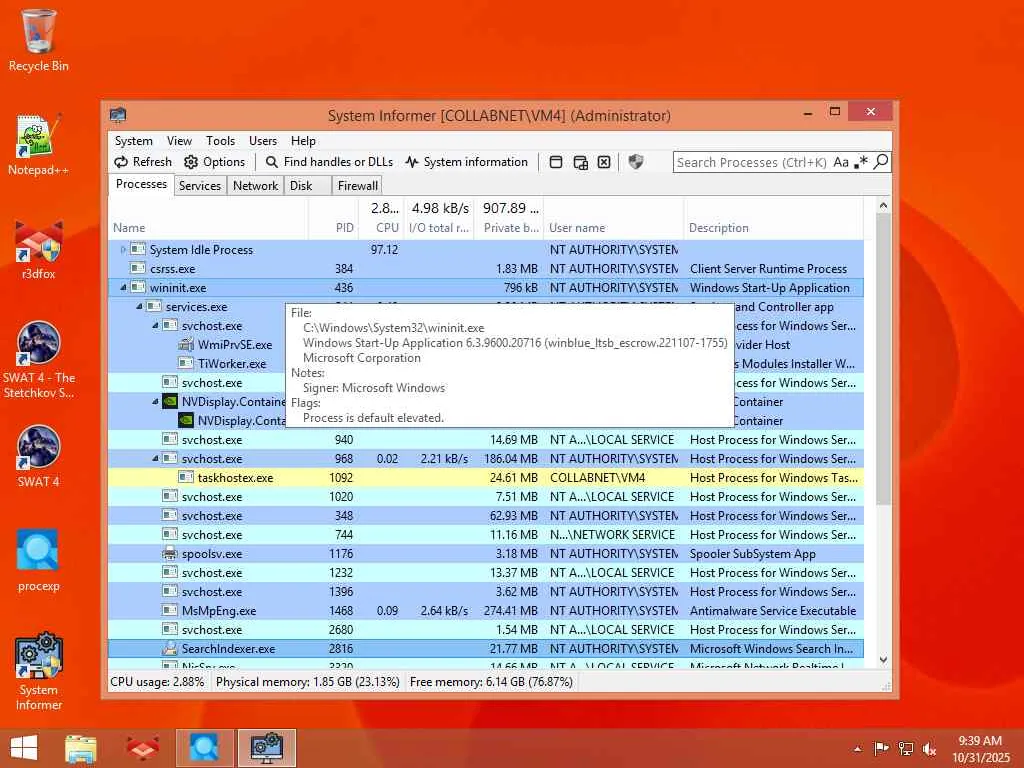The width and height of the screenshot is (1024, 768).
Task: Switch to the Services tab
Action: 200,185
